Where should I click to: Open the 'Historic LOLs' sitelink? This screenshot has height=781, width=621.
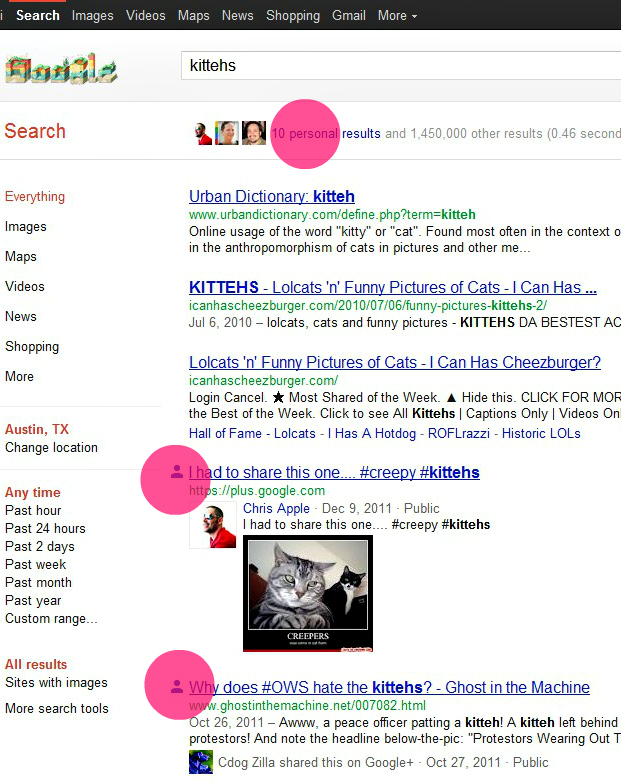click(x=541, y=433)
